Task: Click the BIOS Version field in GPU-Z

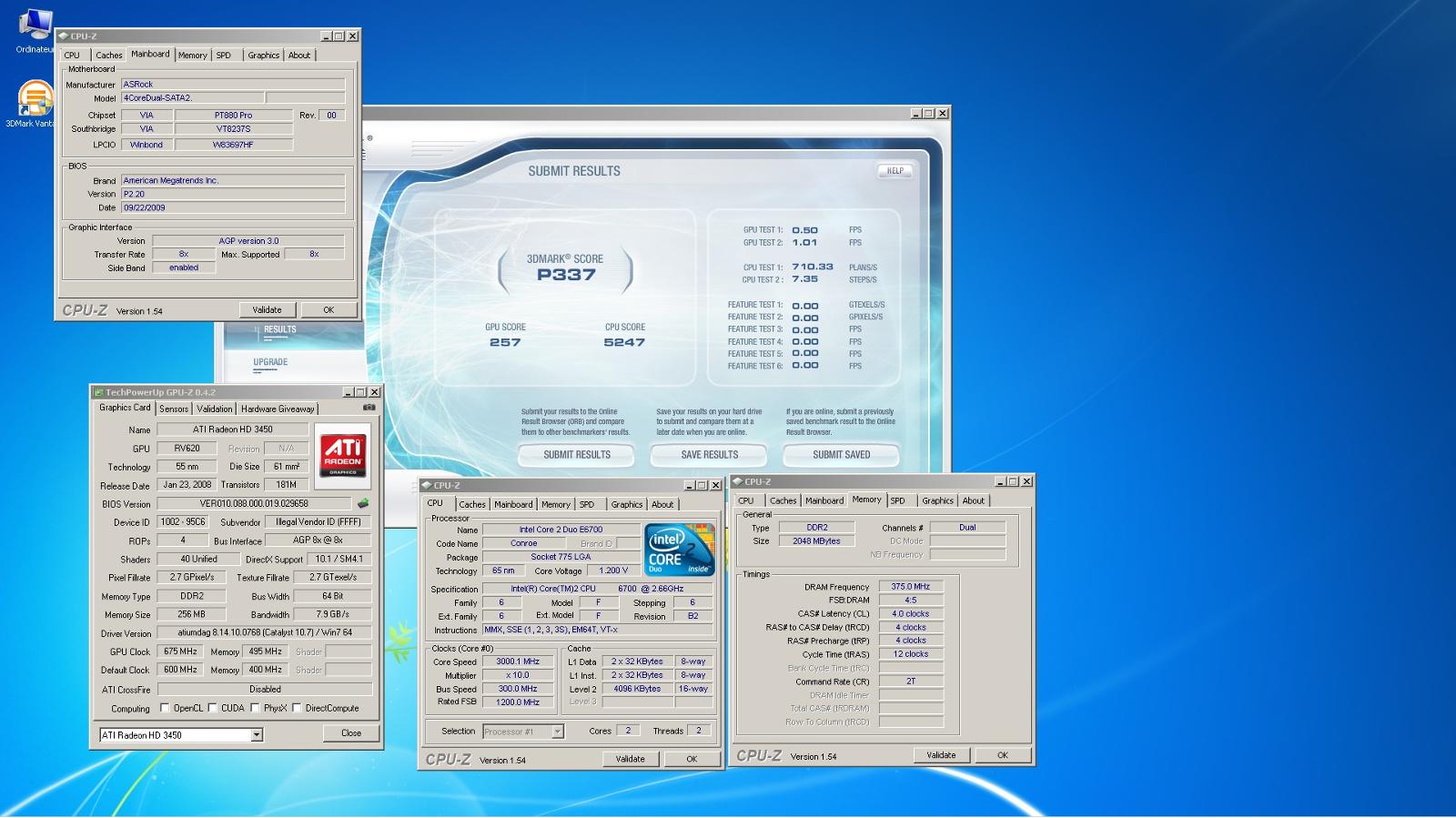Action: point(254,503)
